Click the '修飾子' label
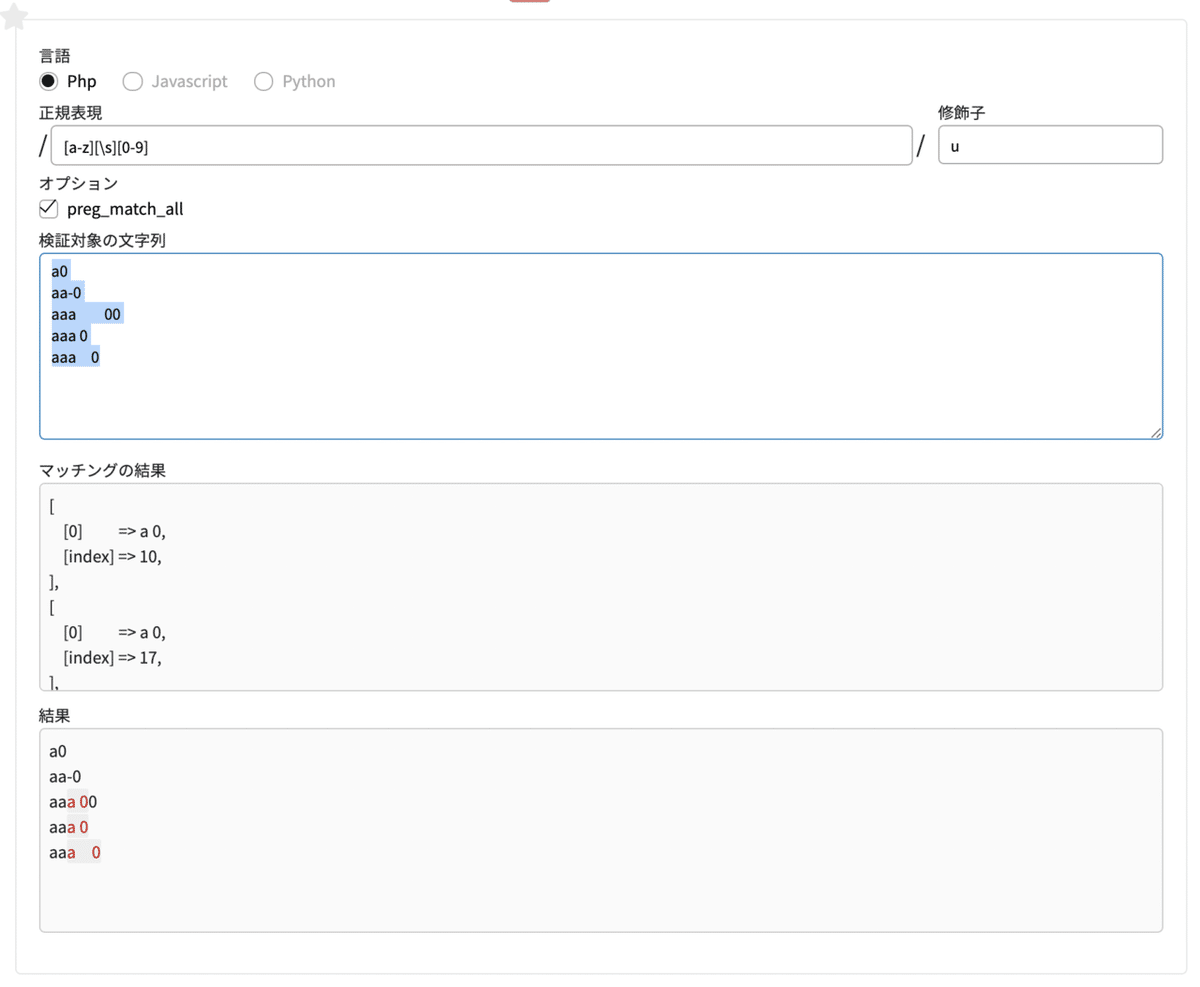 (962, 113)
